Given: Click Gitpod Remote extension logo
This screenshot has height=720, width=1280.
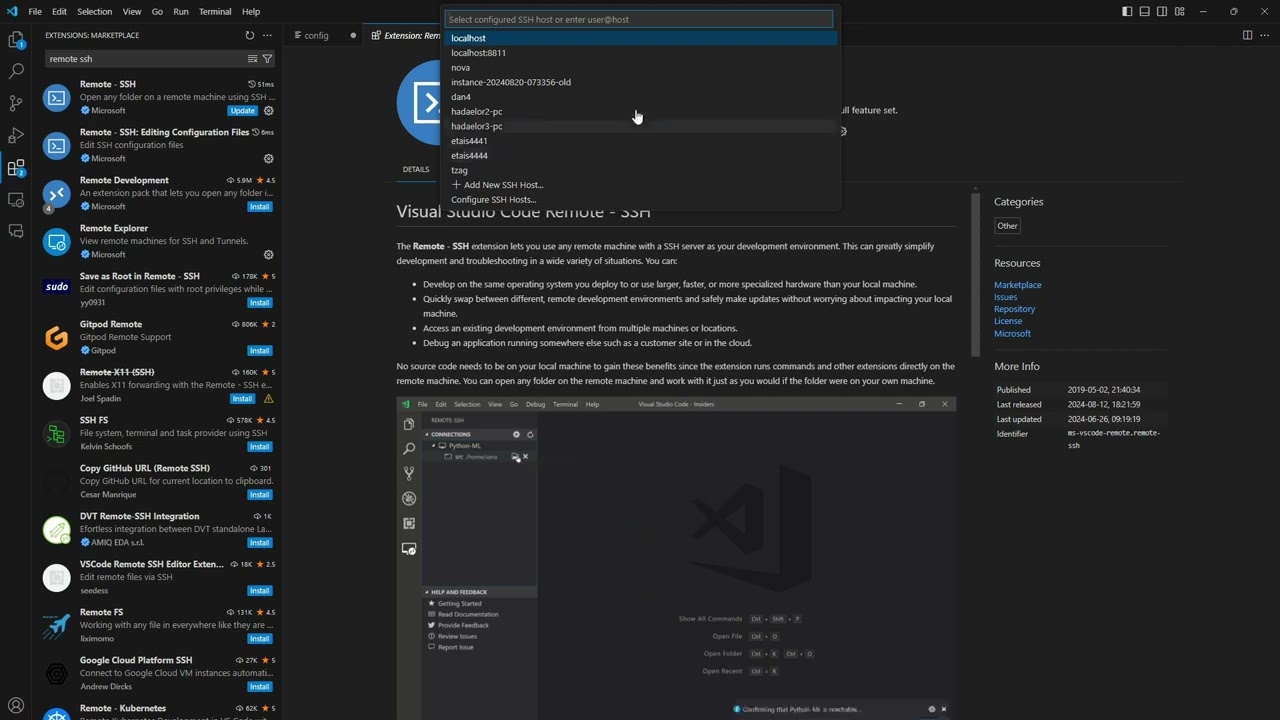Looking at the screenshot, I should pos(57,338).
